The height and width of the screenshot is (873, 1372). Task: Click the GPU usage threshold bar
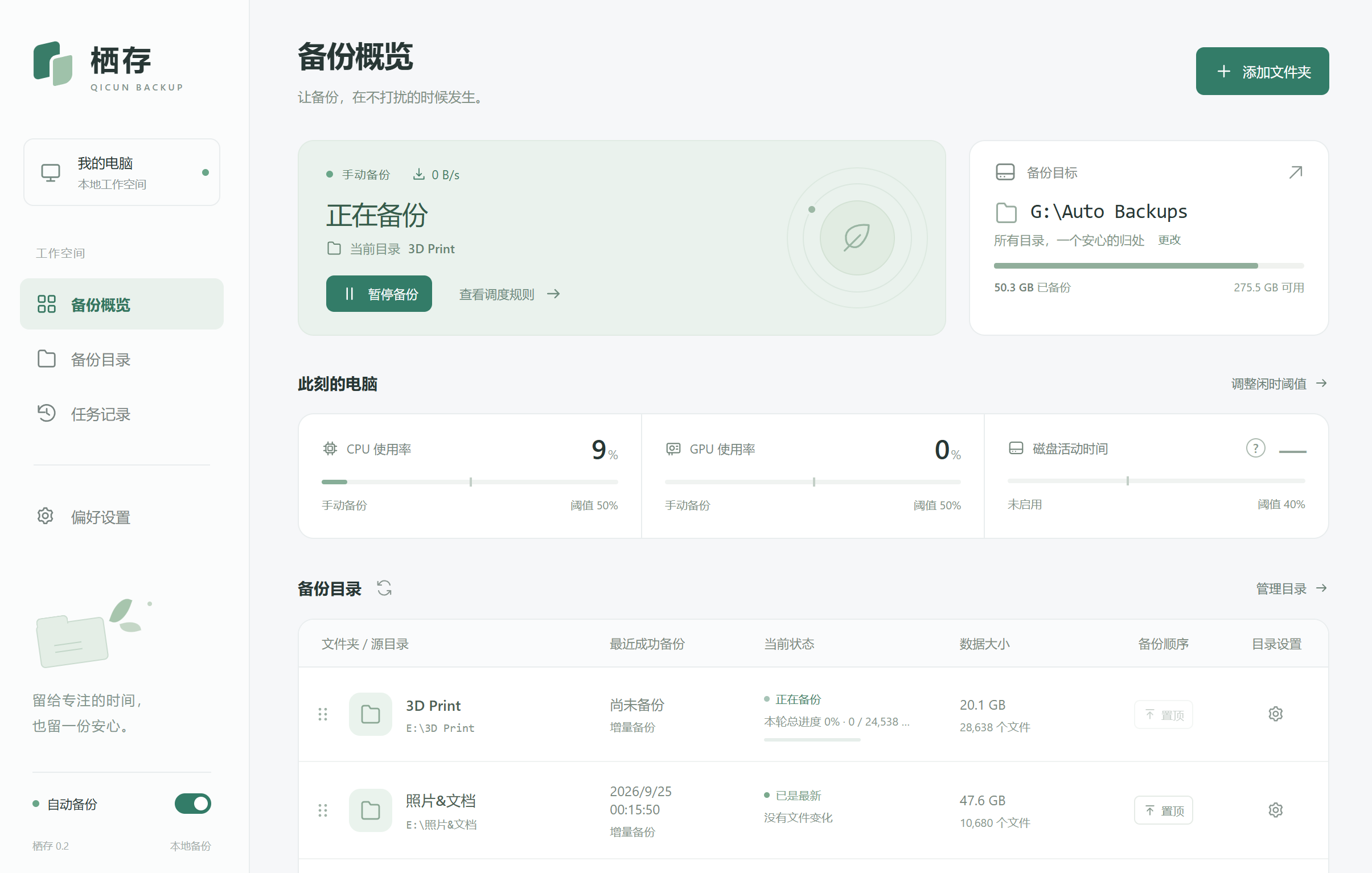tap(813, 482)
